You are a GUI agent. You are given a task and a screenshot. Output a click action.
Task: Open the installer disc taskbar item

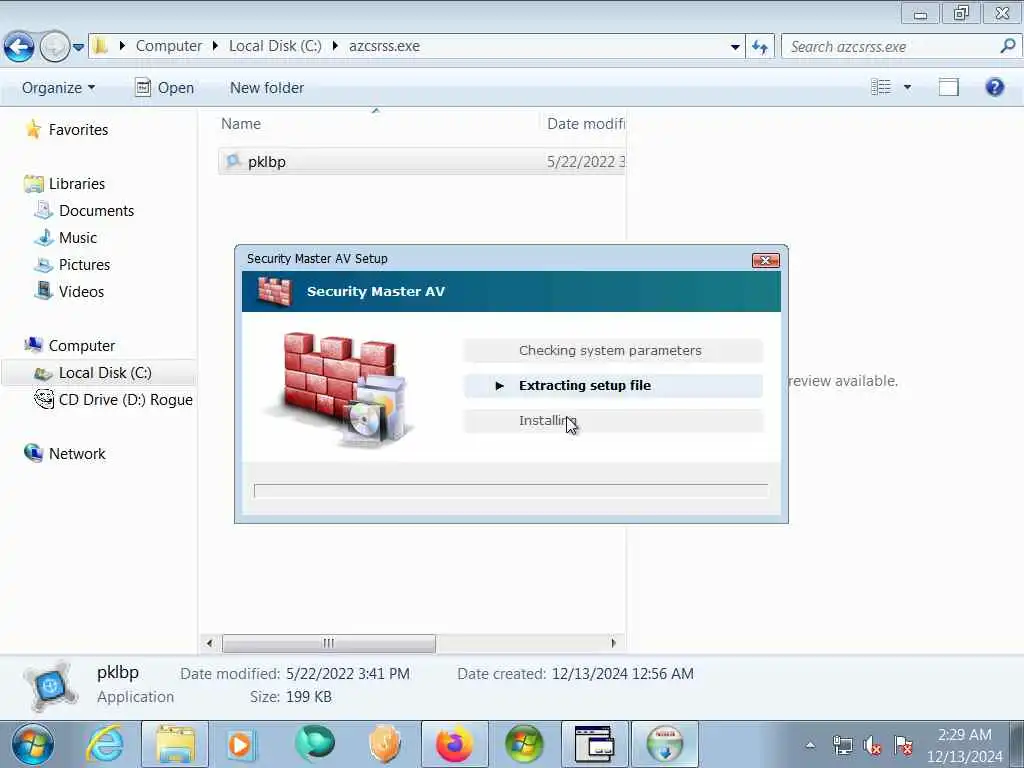tap(664, 744)
